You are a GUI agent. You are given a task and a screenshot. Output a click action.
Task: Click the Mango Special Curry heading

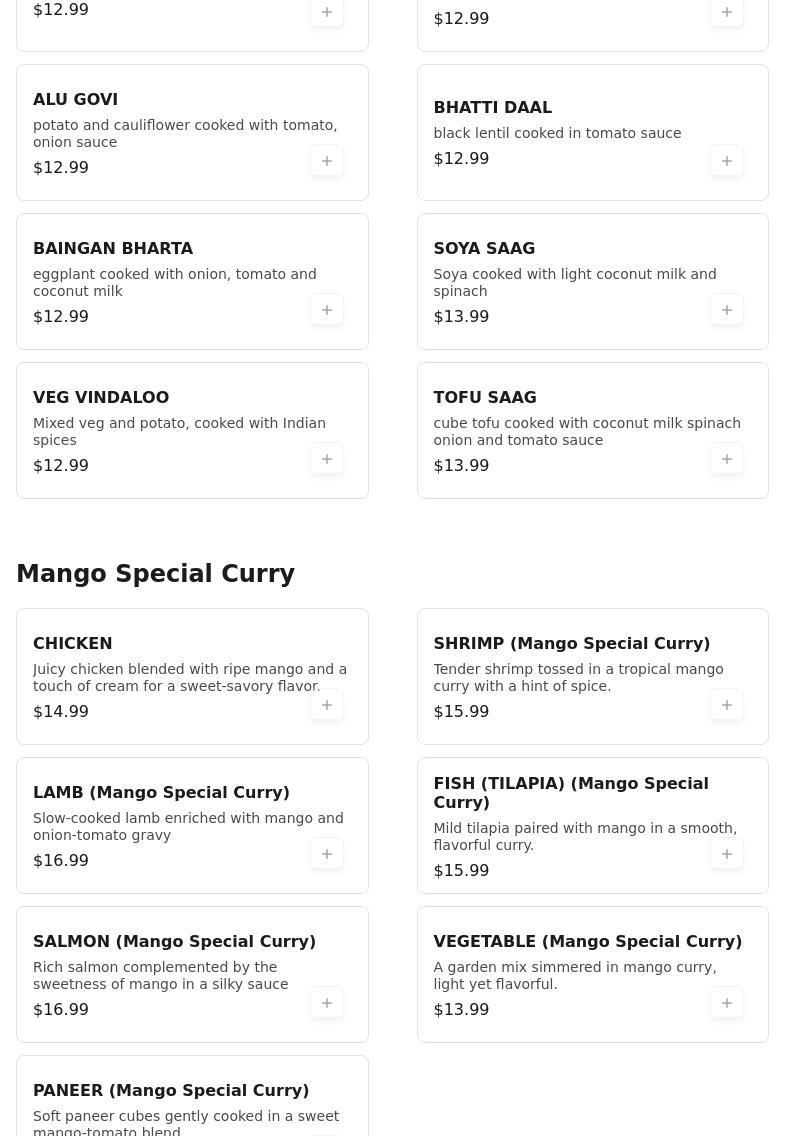point(156,573)
